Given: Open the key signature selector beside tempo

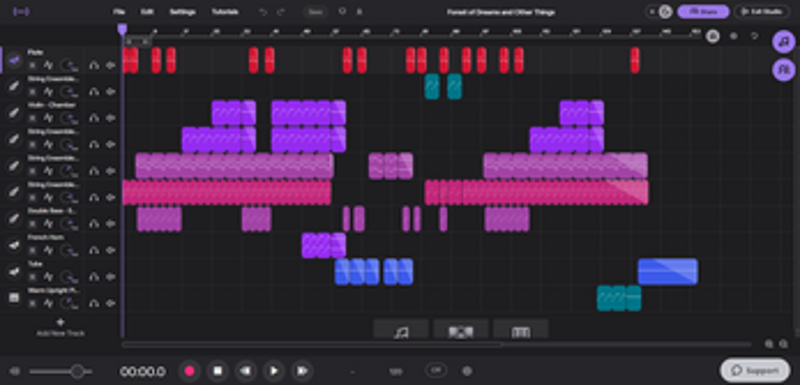Looking at the screenshot, I should point(353,372).
